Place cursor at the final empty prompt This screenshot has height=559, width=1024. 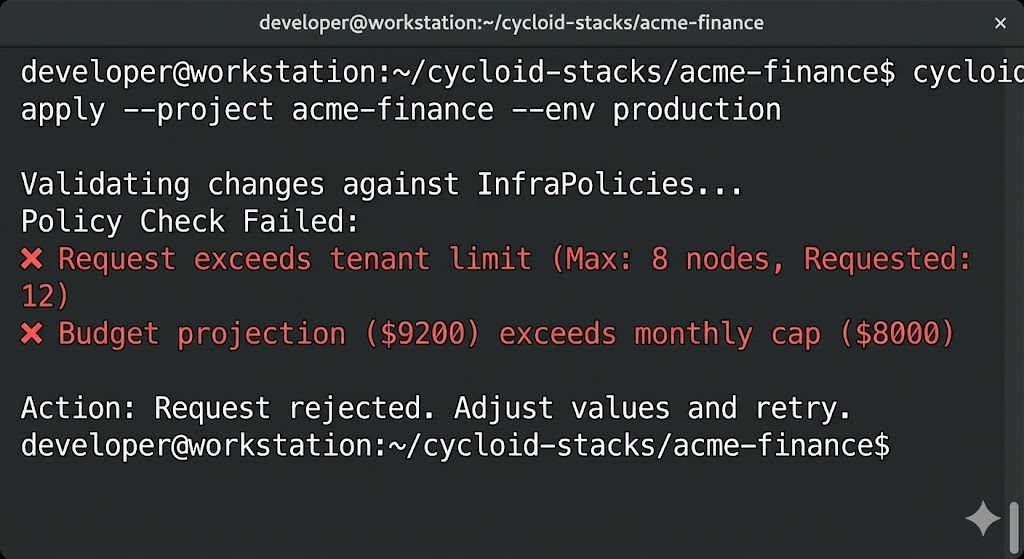(x=900, y=445)
